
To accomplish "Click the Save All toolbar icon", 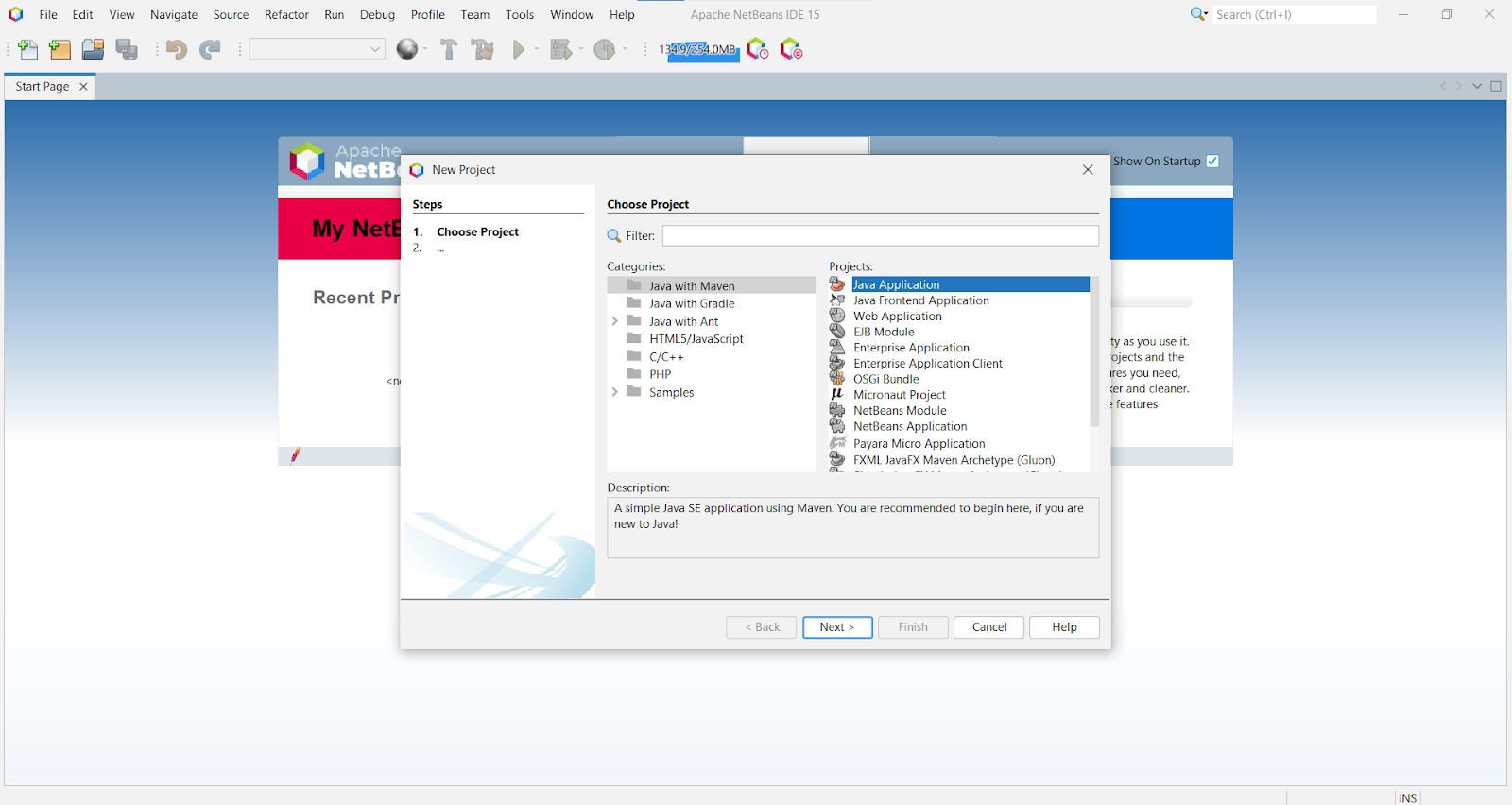I will (x=127, y=49).
